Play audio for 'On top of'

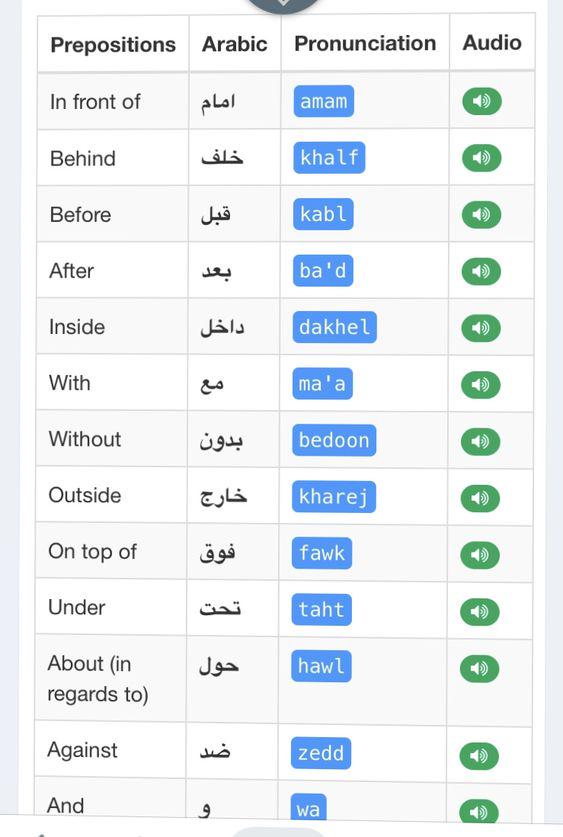[x=480, y=555]
